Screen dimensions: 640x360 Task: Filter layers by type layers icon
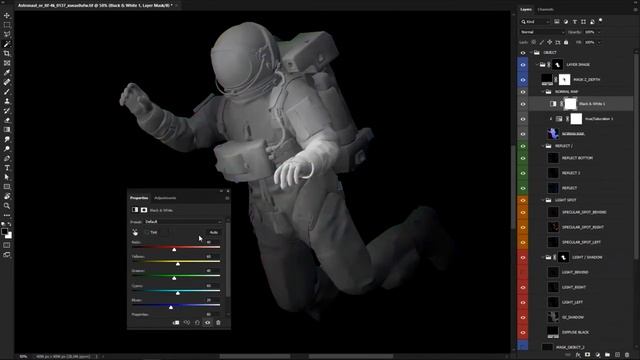575,22
